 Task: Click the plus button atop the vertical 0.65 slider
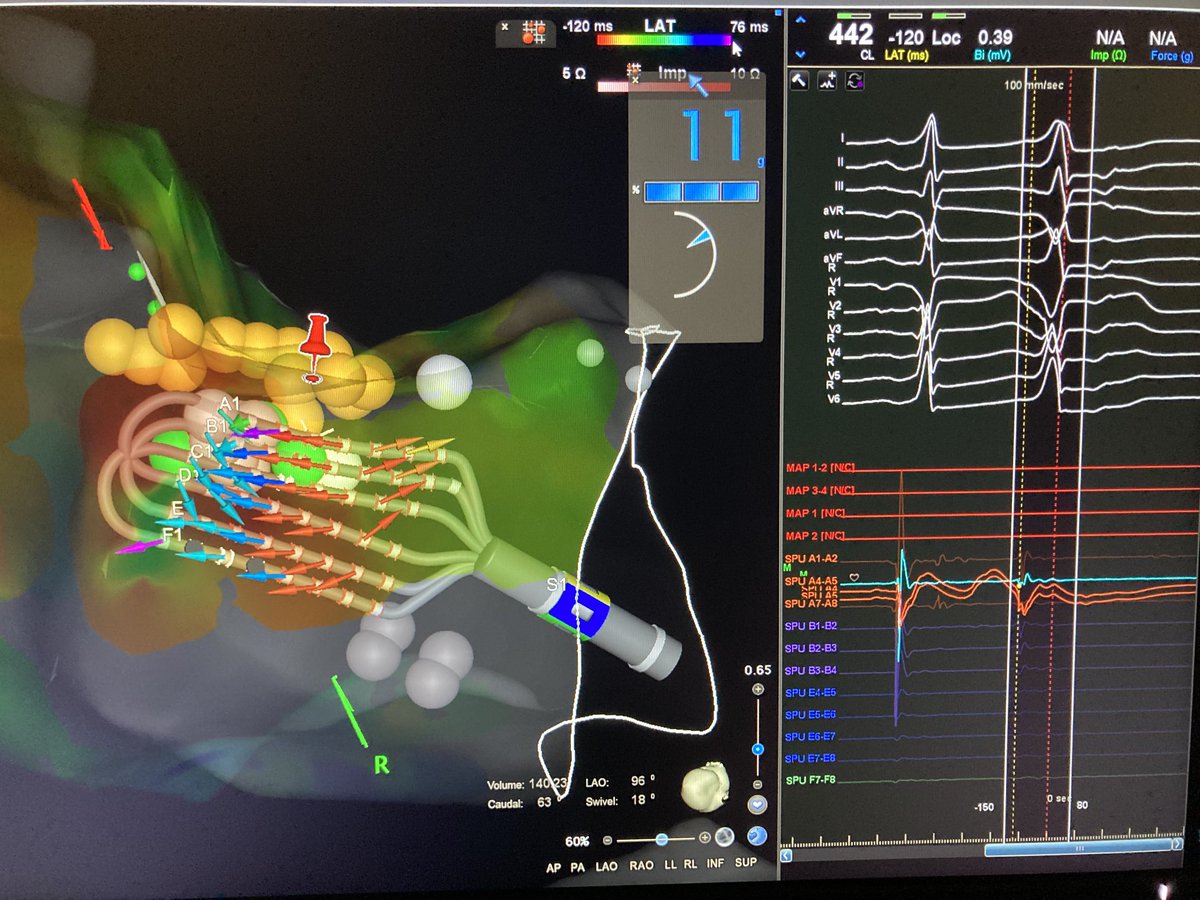pos(757,690)
